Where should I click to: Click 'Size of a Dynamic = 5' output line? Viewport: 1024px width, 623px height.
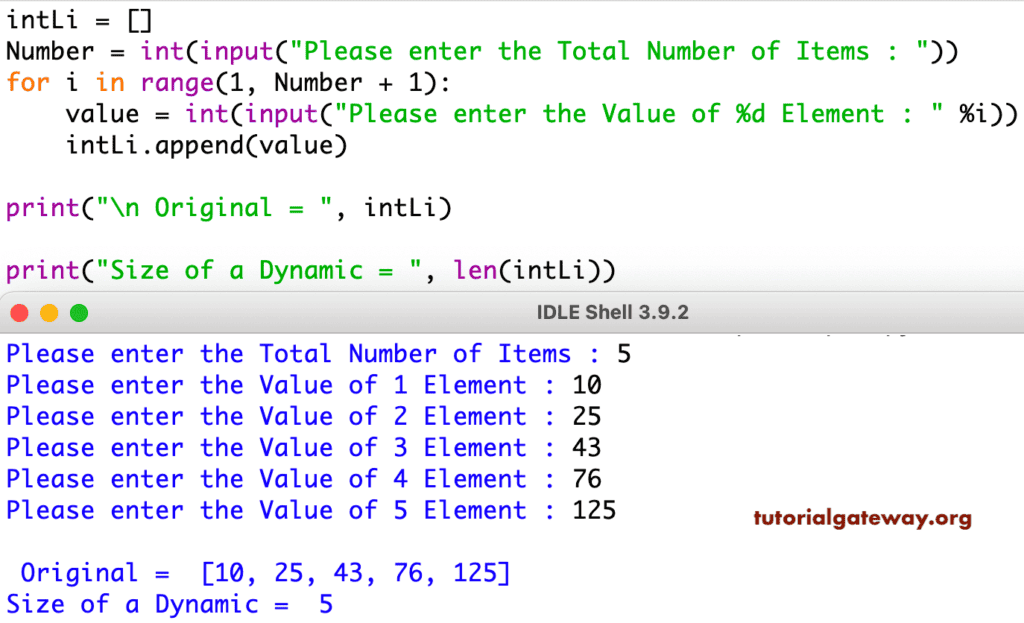(x=169, y=604)
